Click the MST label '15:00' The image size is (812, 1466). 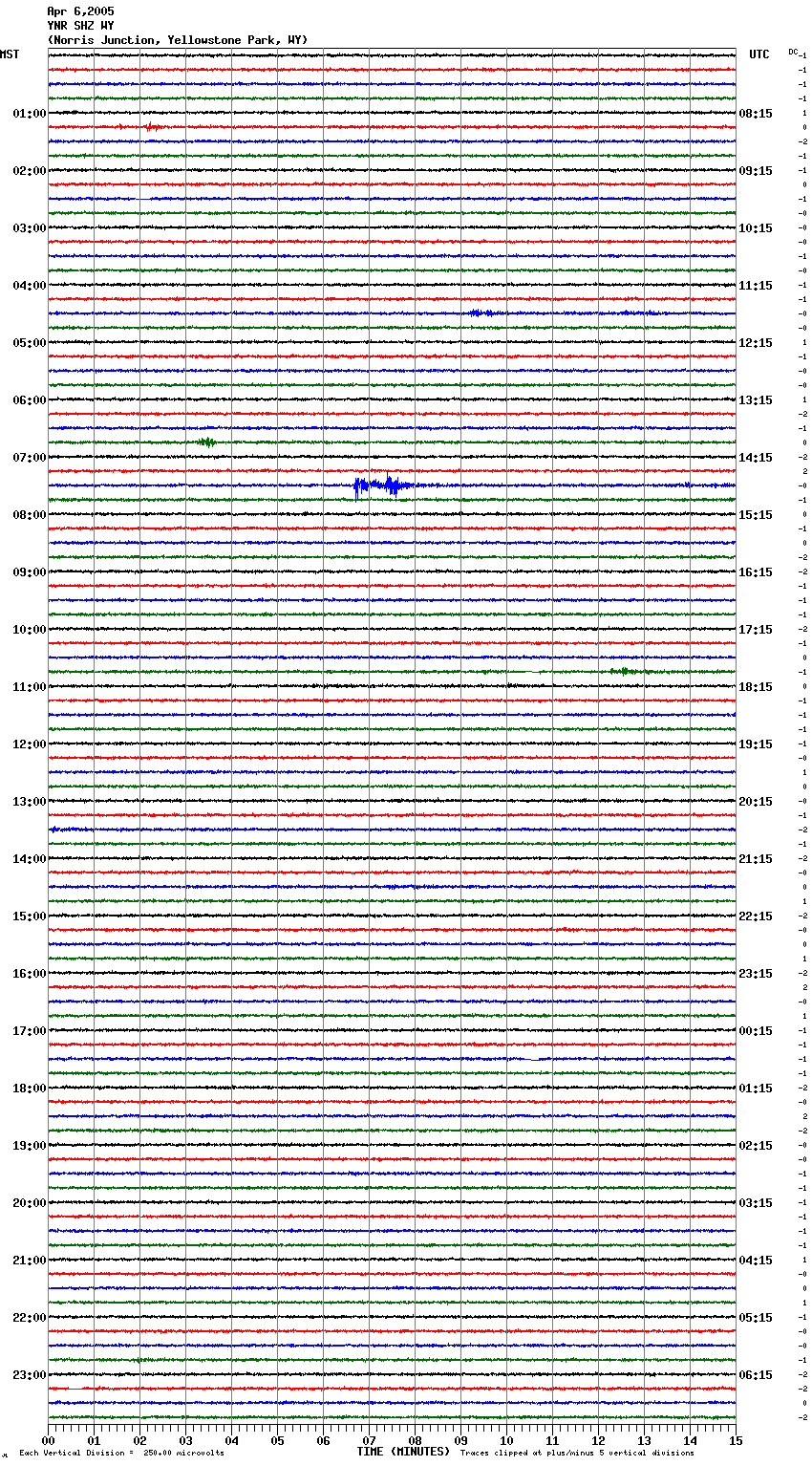click(30, 916)
